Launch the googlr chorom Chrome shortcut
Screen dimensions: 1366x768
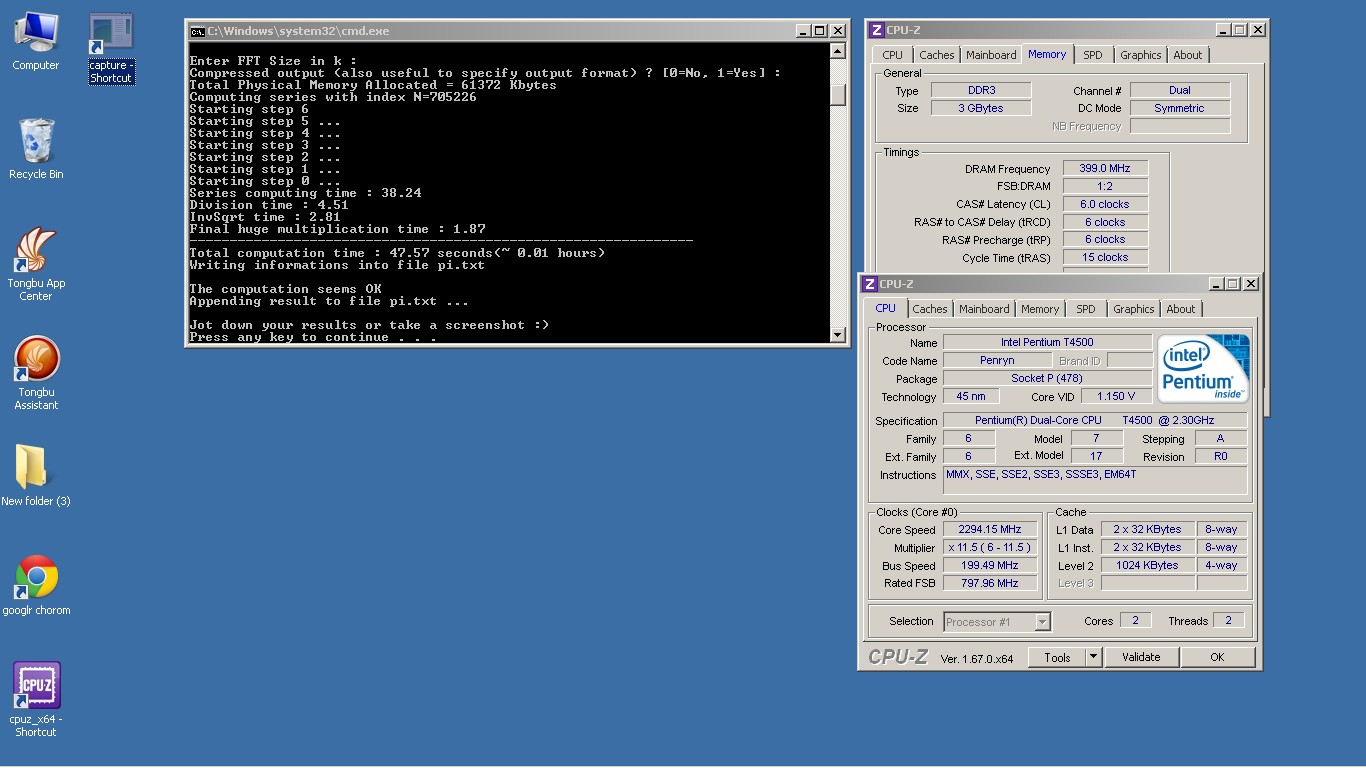36,584
